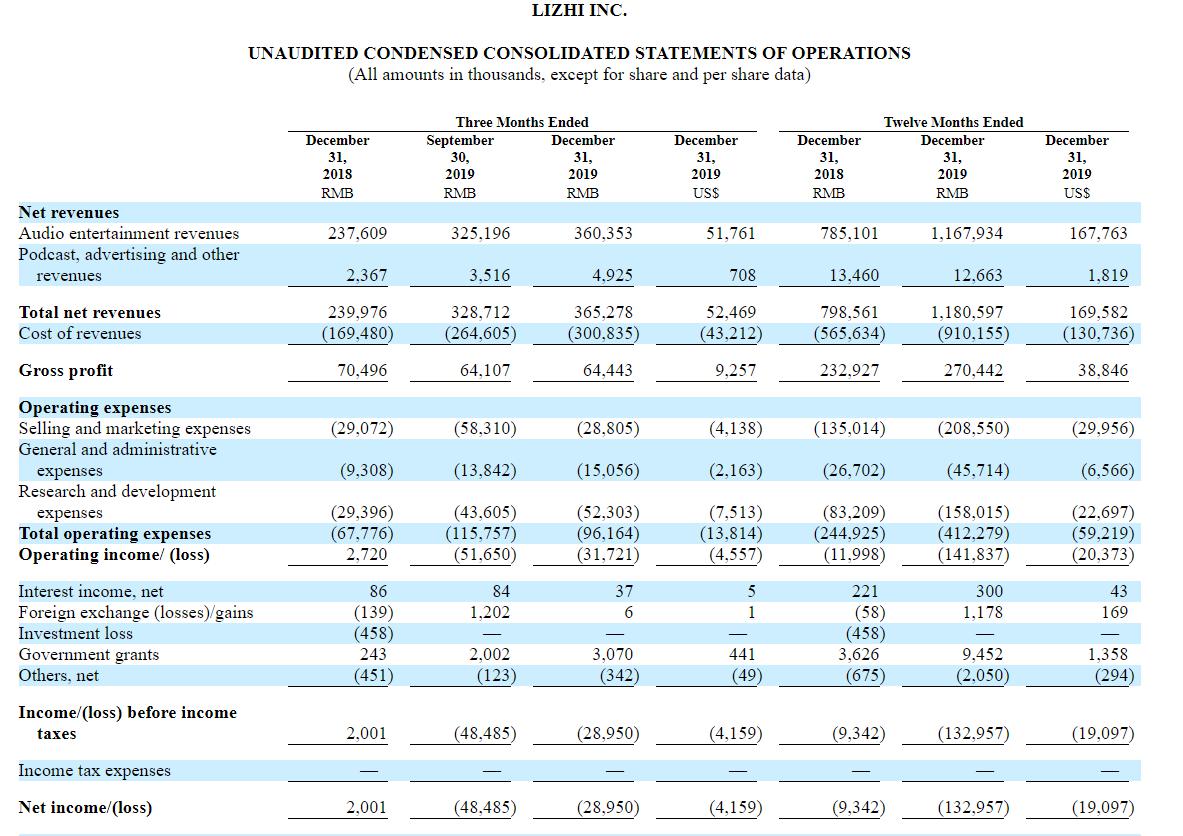Click the 'Selling and marketing expenses' label
The image size is (1183, 836).
[134, 429]
